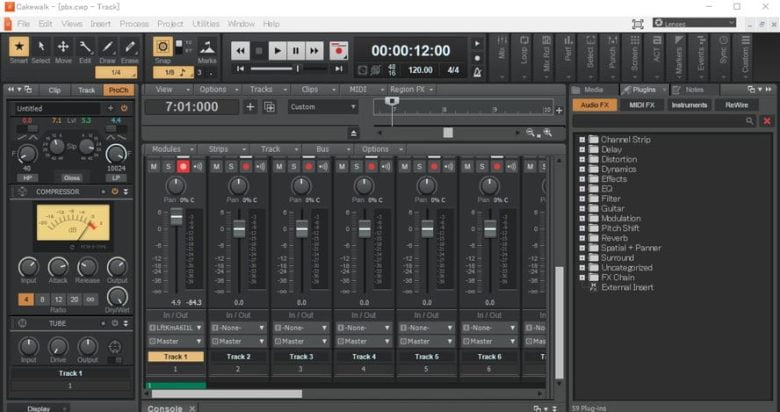Pause the transport

tap(295, 50)
